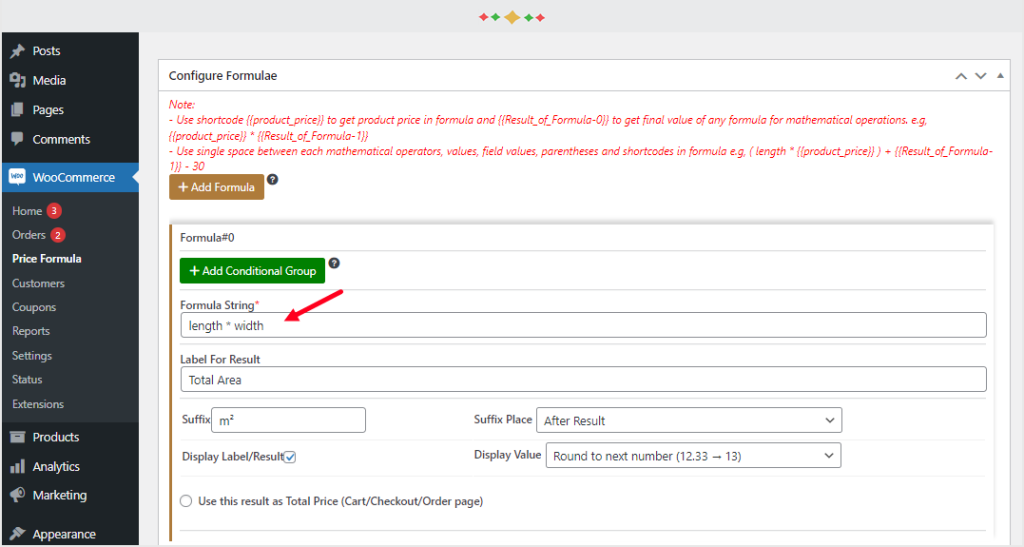This screenshot has width=1024, height=547.
Task: Click the Suffix input field
Action: coord(288,420)
